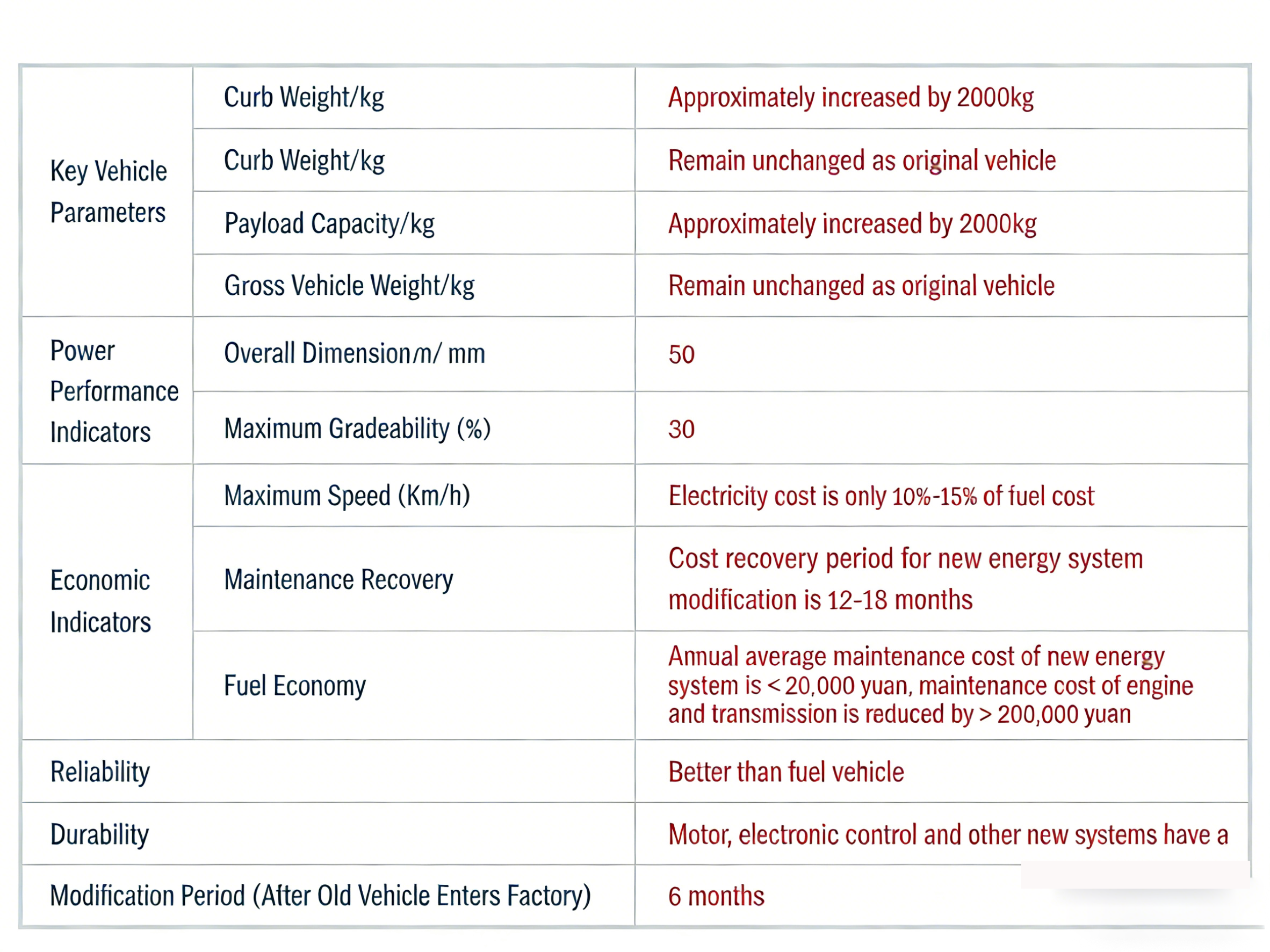Click the Maximum Speed (Km/h) cell
The width and height of the screenshot is (1270, 952).
pos(347,496)
